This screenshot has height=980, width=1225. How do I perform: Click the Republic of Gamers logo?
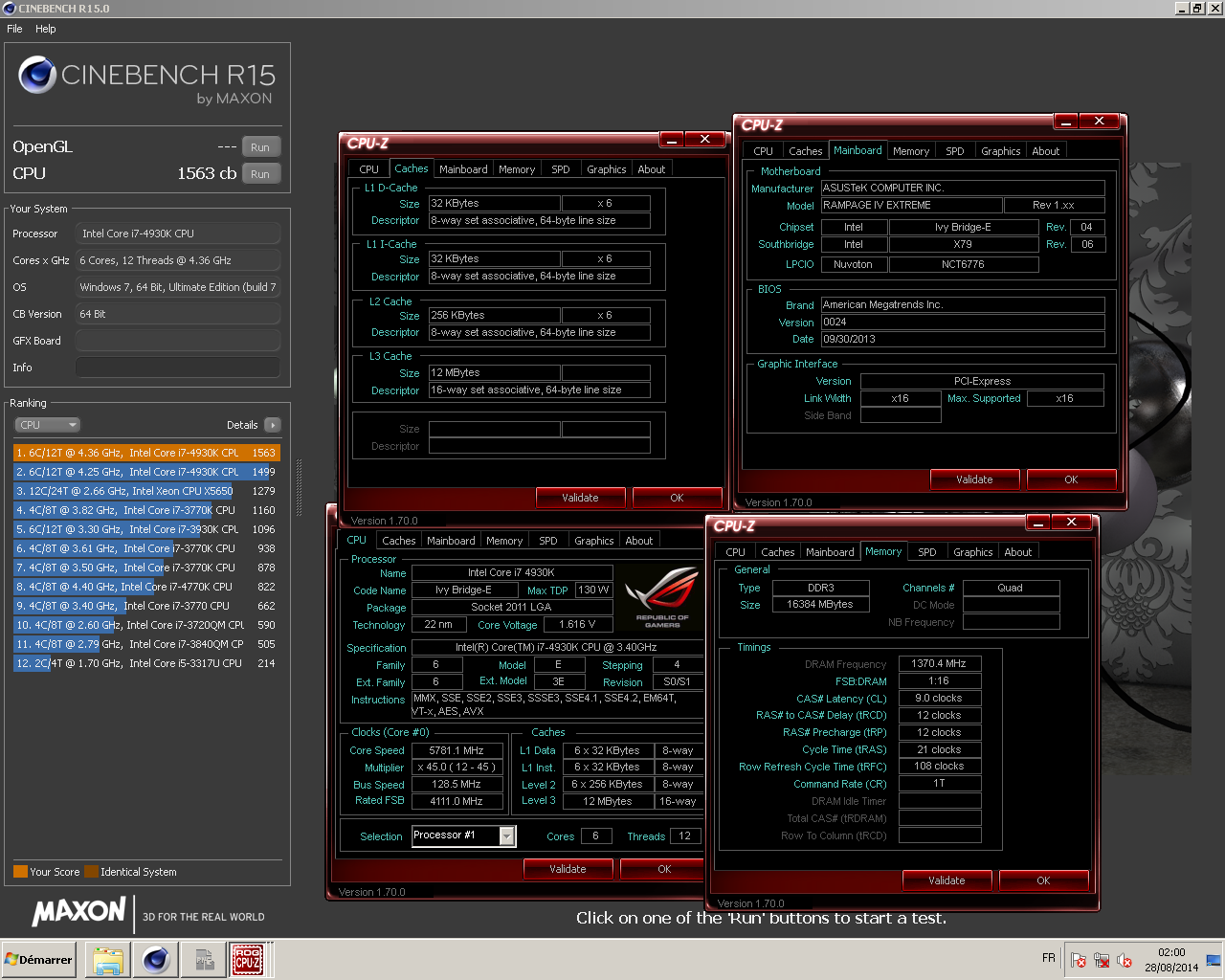pos(662,596)
